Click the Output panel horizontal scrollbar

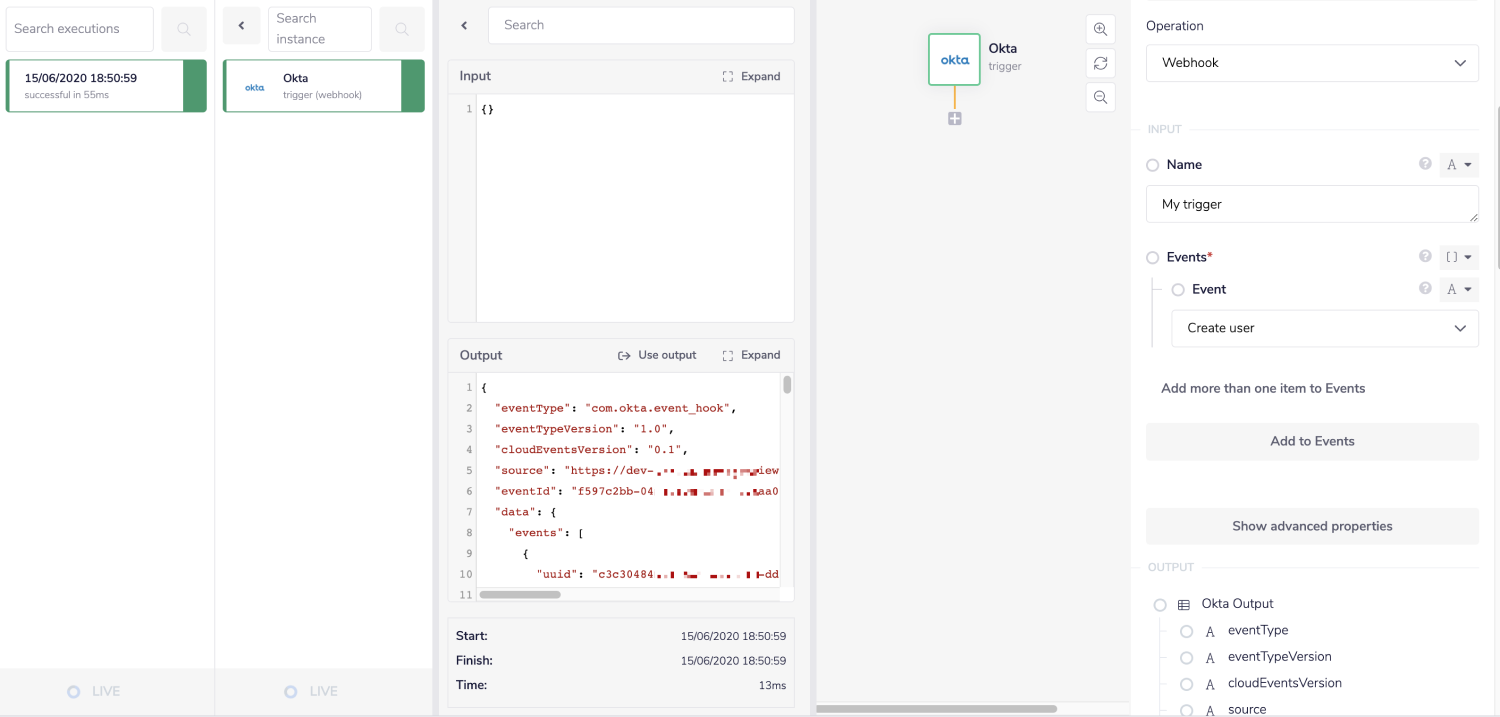click(520, 595)
